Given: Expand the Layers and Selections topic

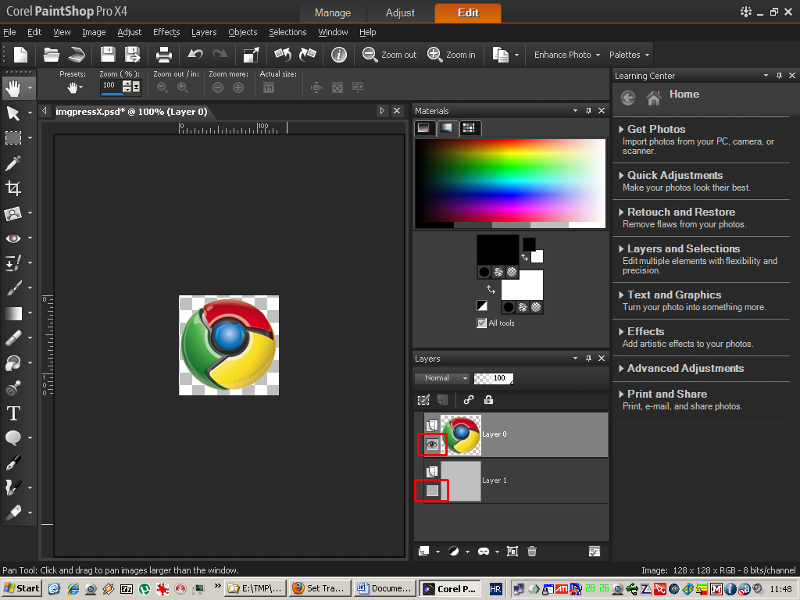Looking at the screenshot, I should coord(683,248).
